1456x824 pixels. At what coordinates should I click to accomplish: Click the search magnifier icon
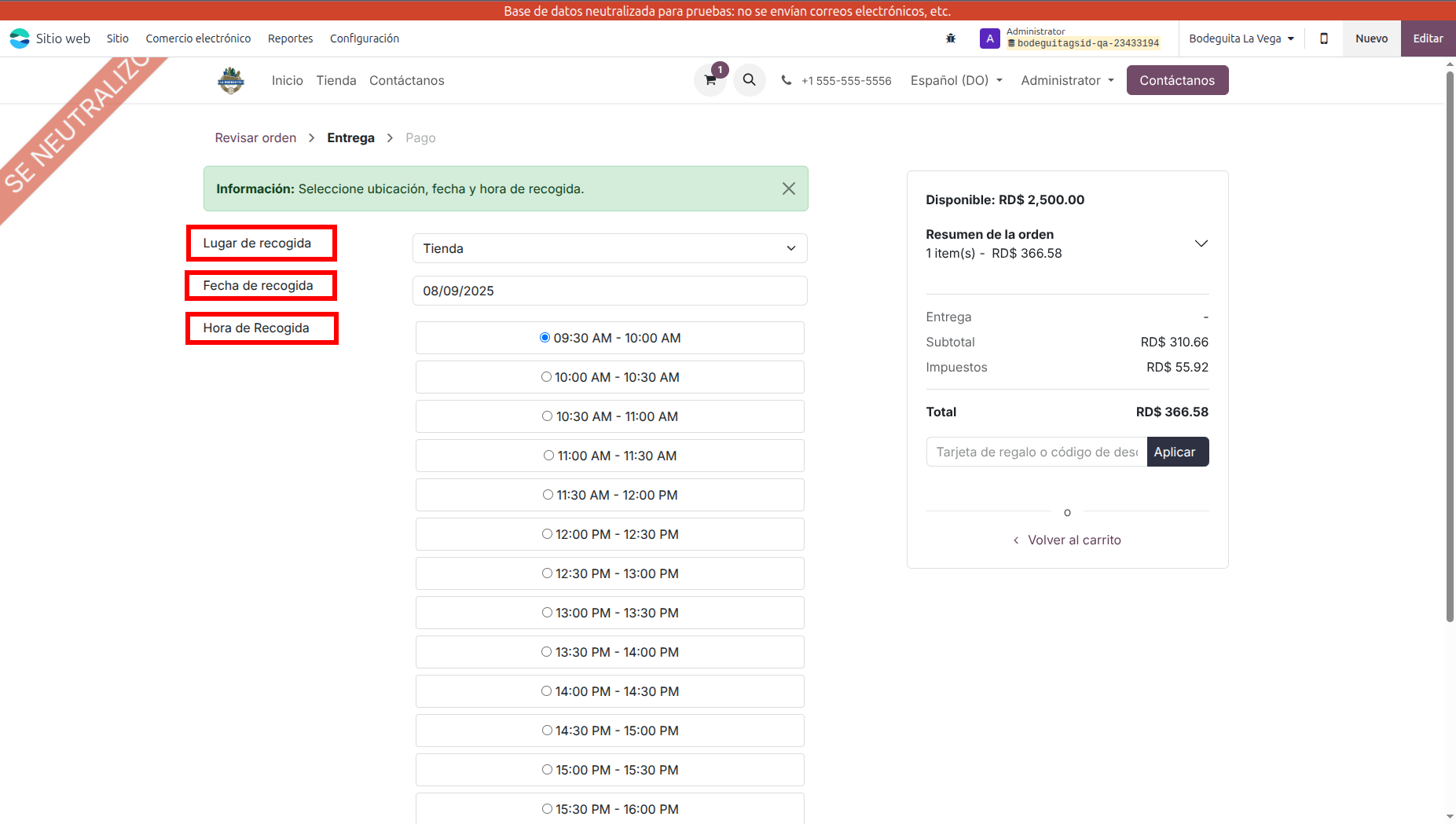click(x=749, y=80)
